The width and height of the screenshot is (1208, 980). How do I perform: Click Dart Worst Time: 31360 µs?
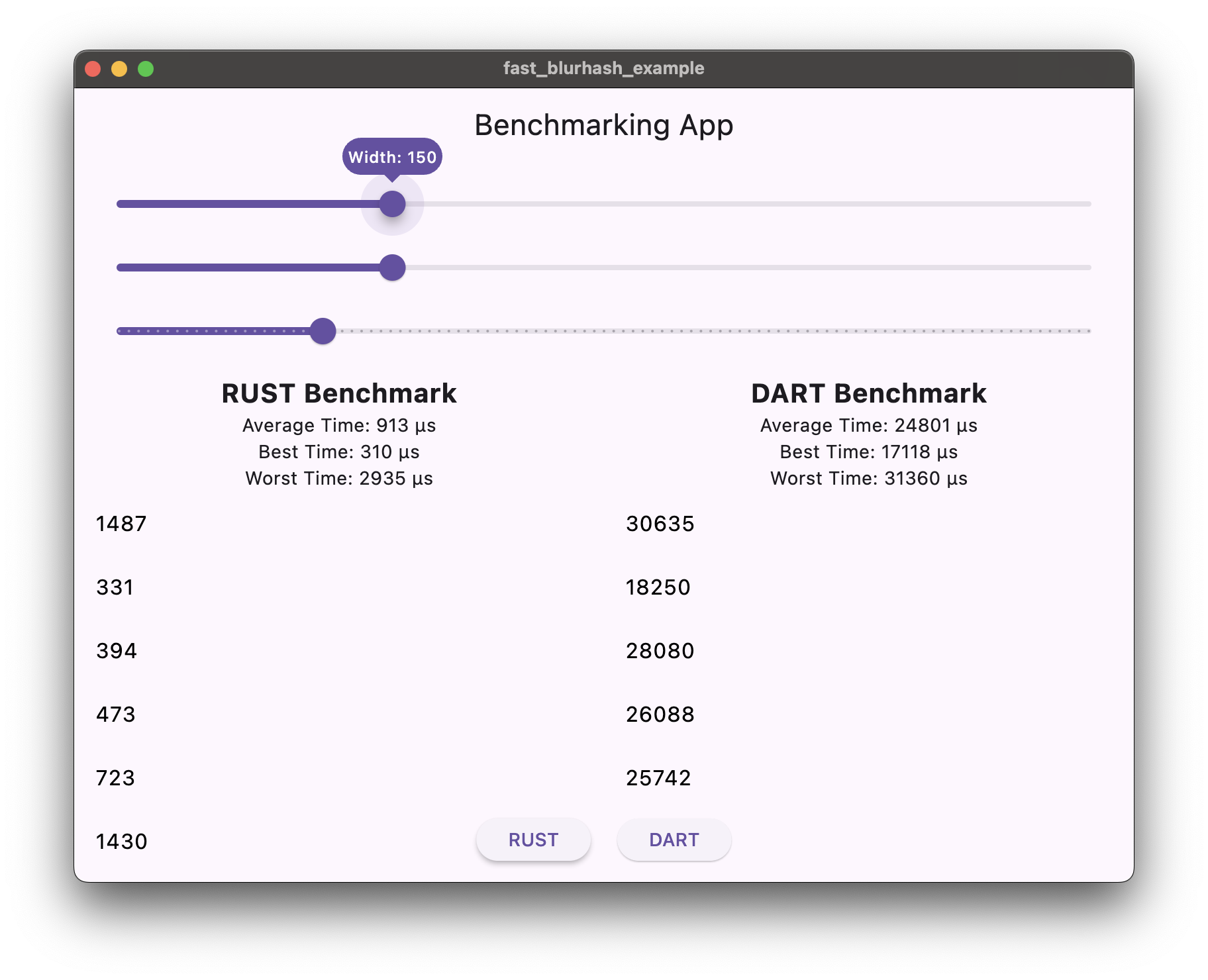869,478
